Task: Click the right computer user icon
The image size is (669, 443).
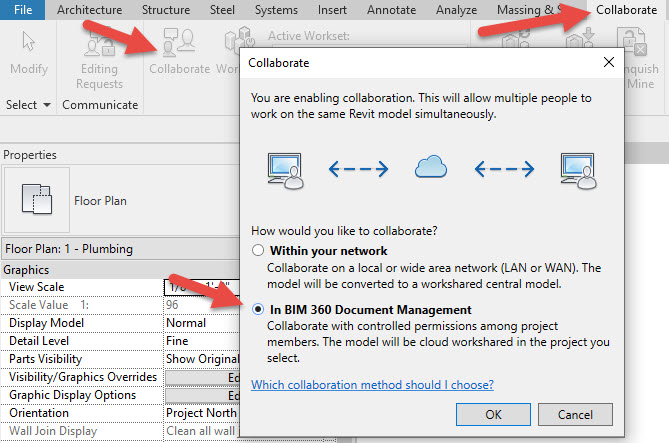Action: 577,170
